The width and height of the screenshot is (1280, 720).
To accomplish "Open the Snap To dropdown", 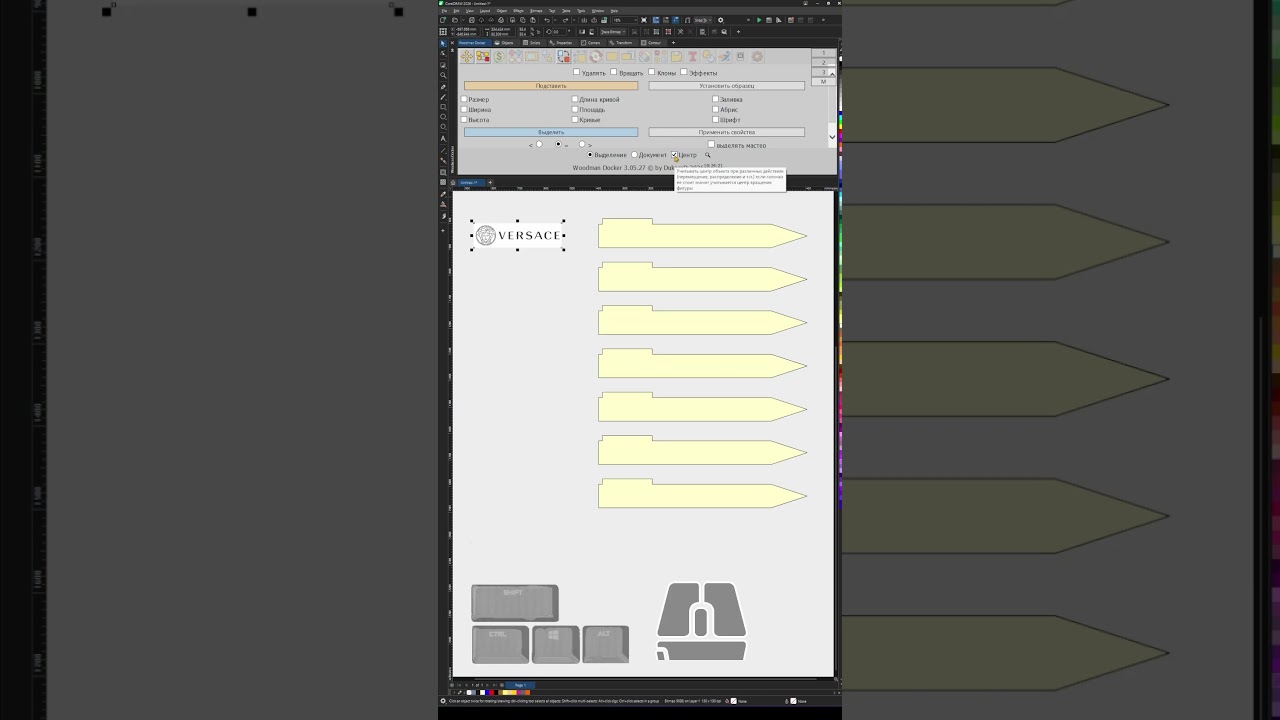I will coord(702,20).
